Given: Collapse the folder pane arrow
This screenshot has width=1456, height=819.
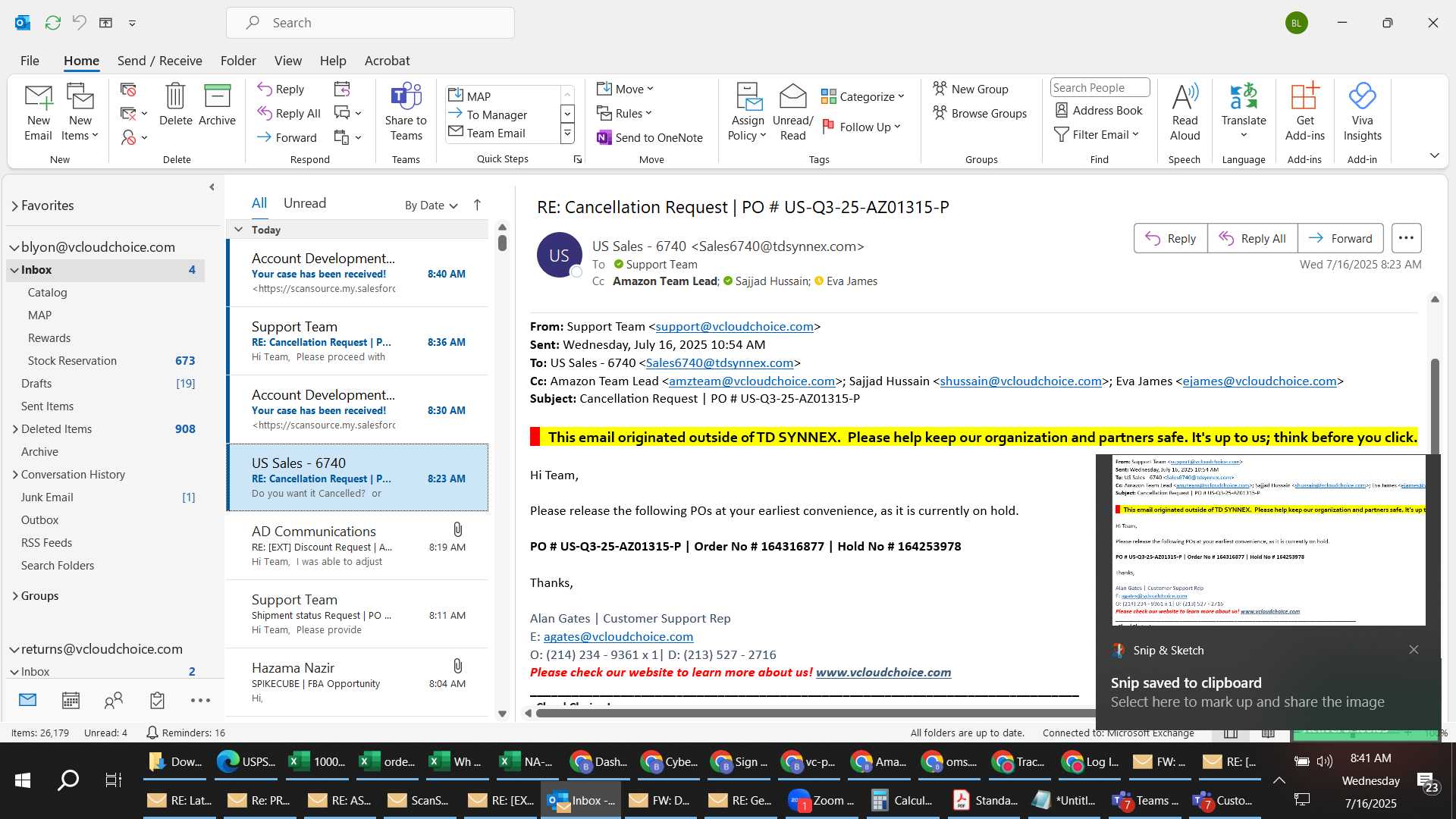Looking at the screenshot, I should click(x=212, y=187).
